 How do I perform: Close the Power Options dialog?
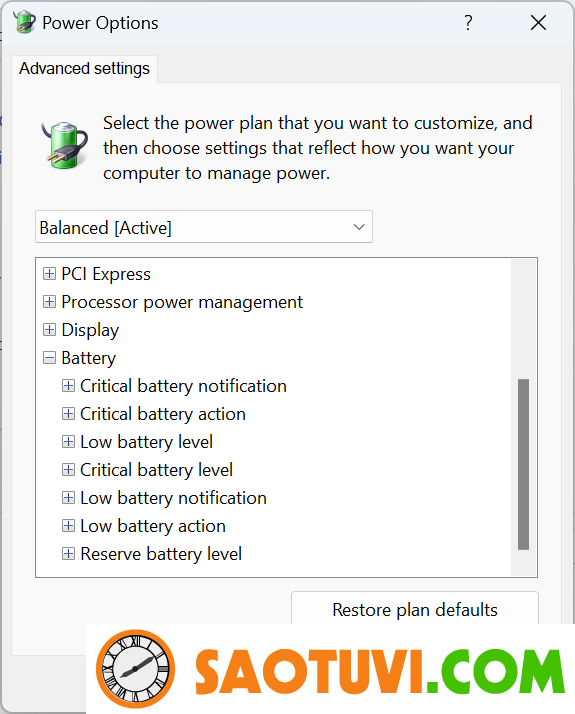538,22
